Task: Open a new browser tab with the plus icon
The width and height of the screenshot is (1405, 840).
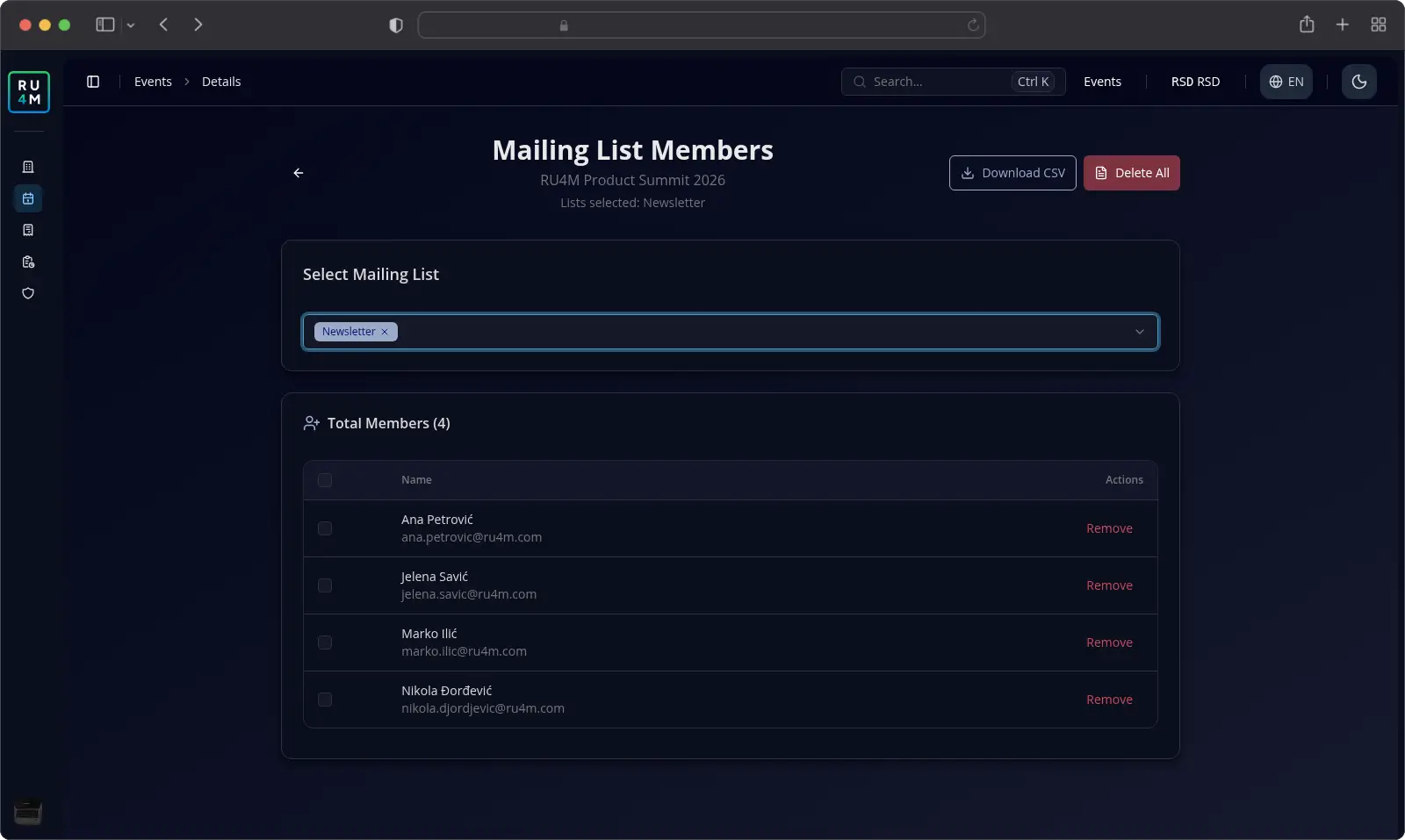Action: point(1343,25)
